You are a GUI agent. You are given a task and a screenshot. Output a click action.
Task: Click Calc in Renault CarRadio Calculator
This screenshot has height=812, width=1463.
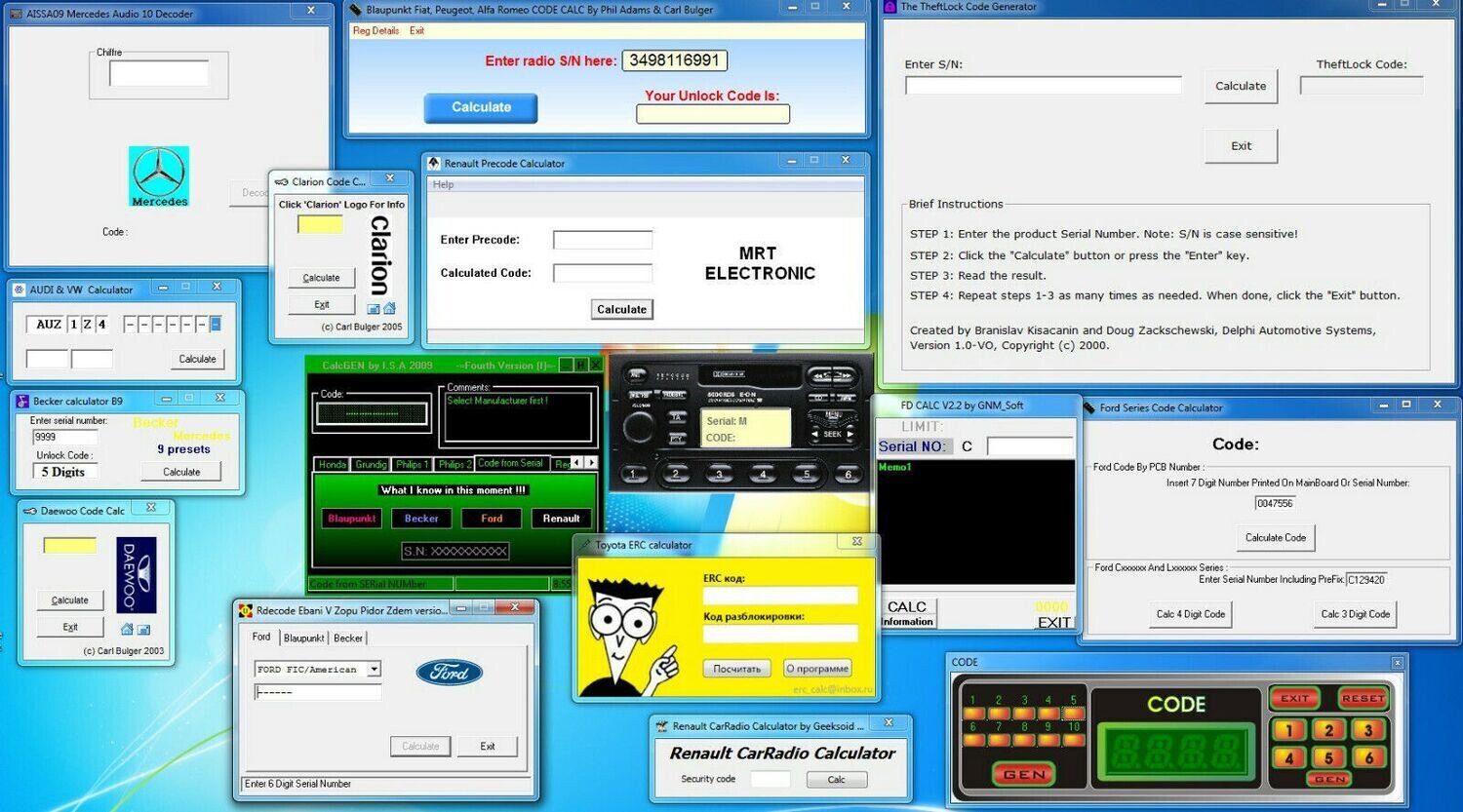tap(837, 780)
